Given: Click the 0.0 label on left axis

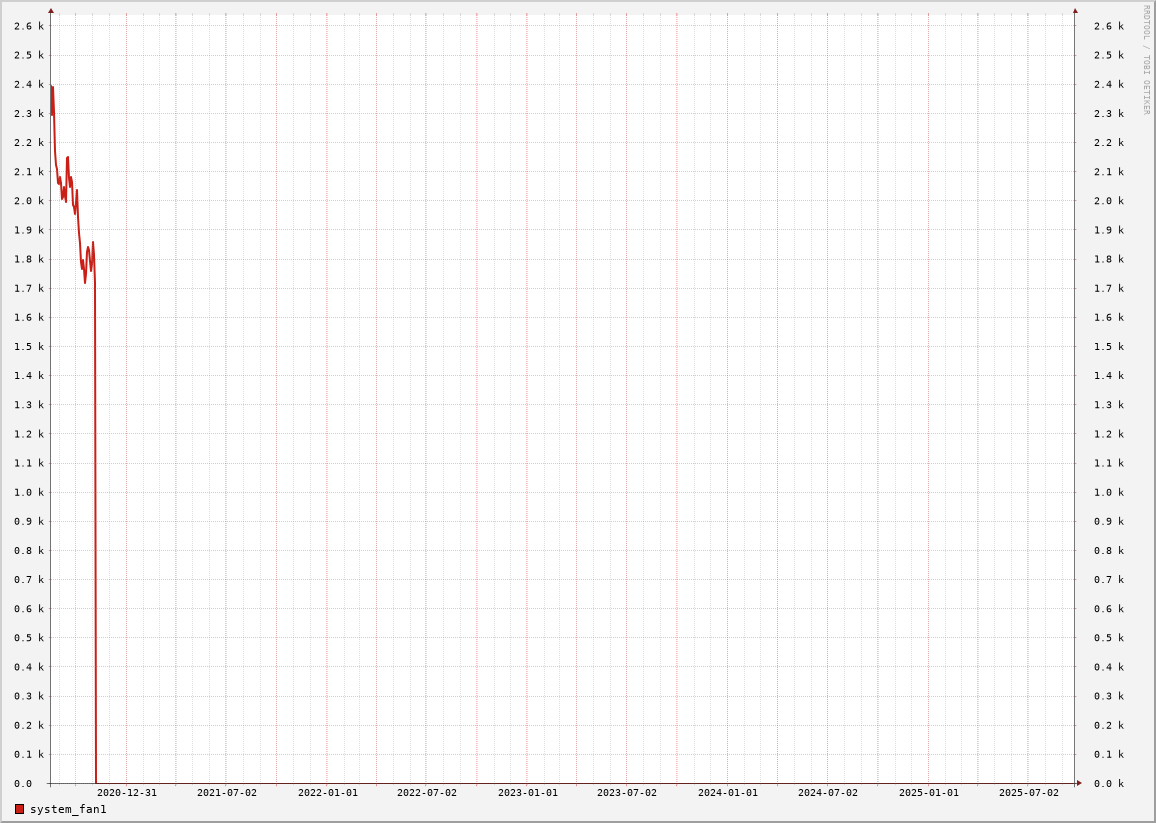Looking at the screenshot, I should pyautogui.click(x=23, y=784).
